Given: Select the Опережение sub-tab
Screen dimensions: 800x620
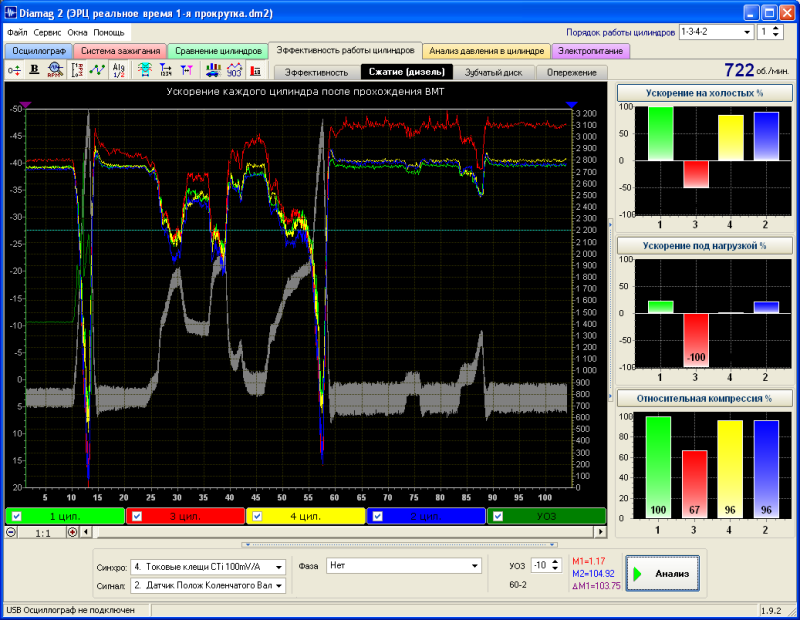Looking at the screenshot, I should (571, 72).
